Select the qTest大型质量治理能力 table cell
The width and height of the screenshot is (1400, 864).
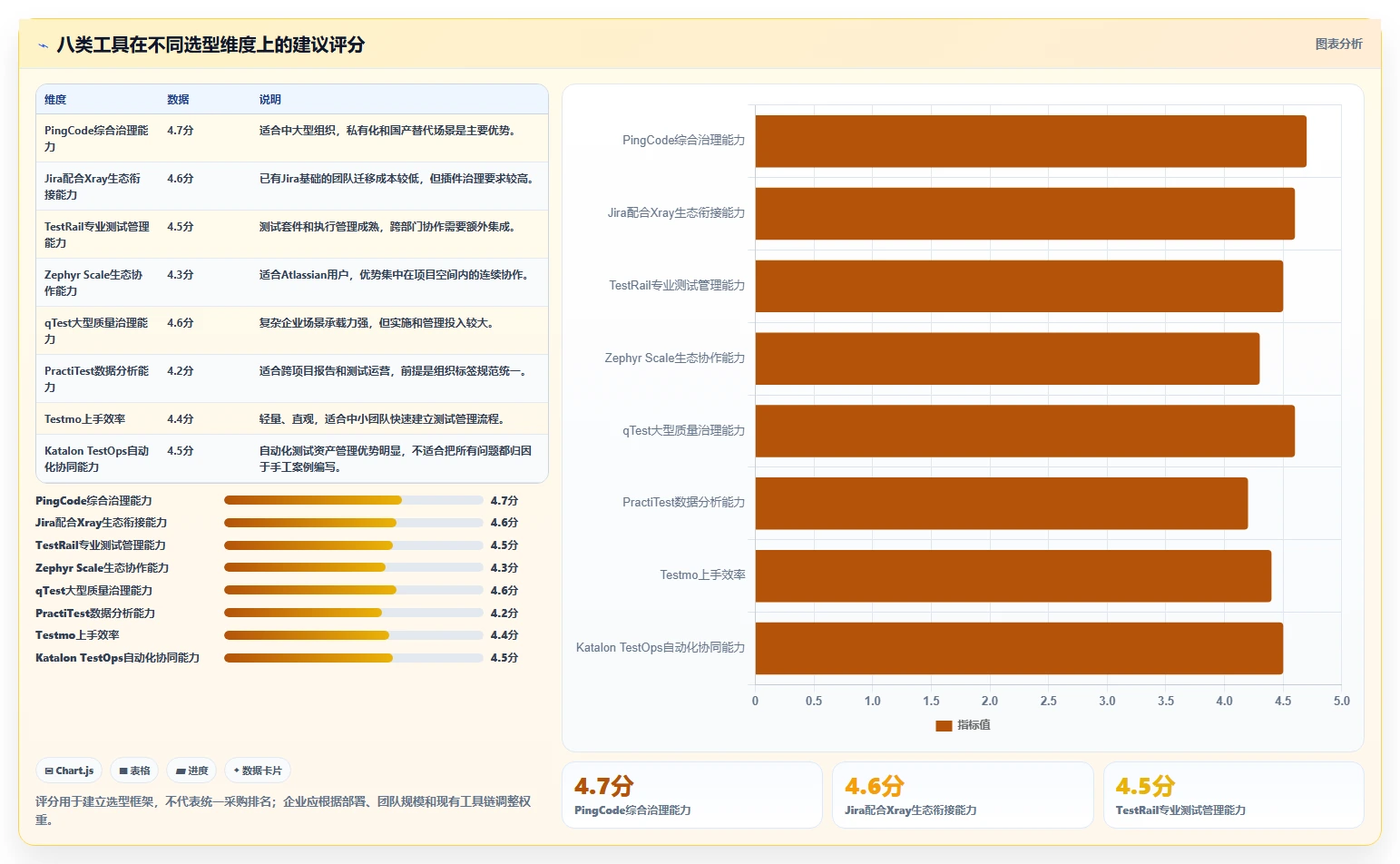point(97,331)
